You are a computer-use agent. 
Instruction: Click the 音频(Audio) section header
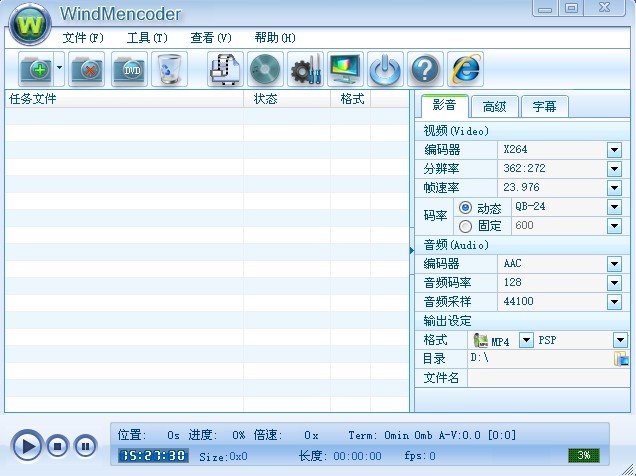pyautogui.click(x=522, y=245)
